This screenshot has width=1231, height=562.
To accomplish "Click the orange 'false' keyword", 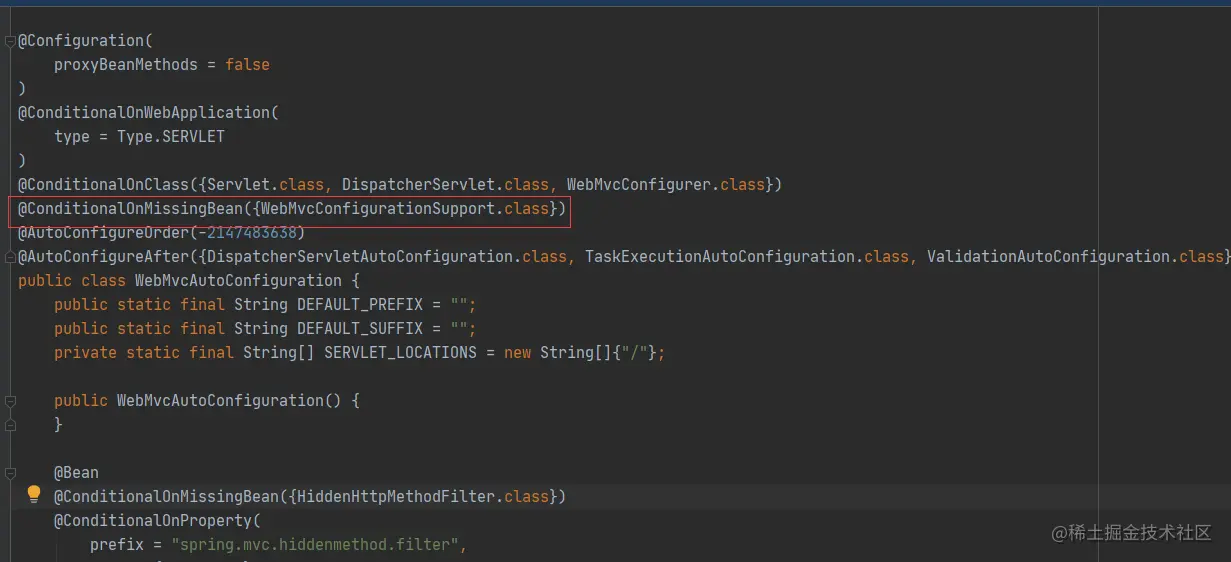I will point(247,65).
